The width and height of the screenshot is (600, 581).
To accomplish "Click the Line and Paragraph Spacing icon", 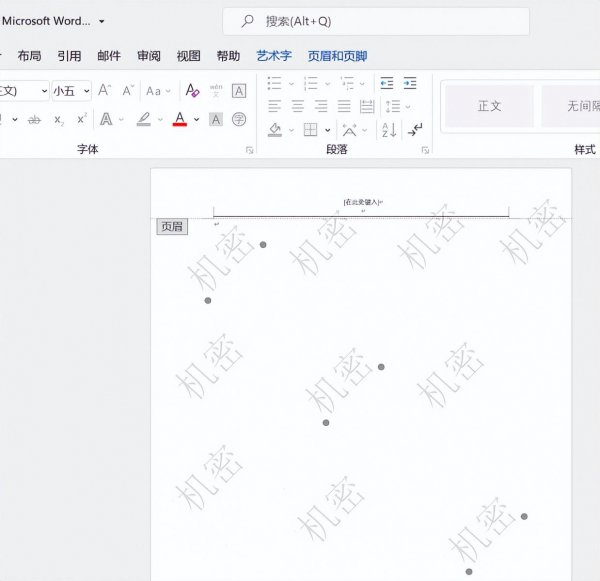I will [x=393, y=106].
